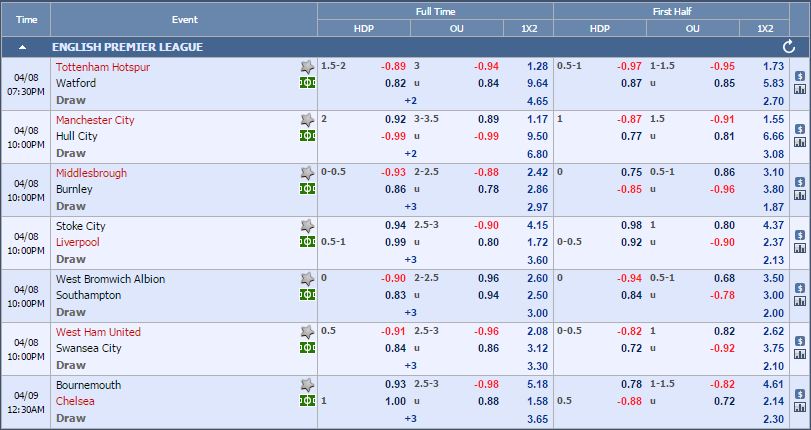Select Hull City full time 1X2 at 9.50
The image size is (811, 430).
point(537,136)
